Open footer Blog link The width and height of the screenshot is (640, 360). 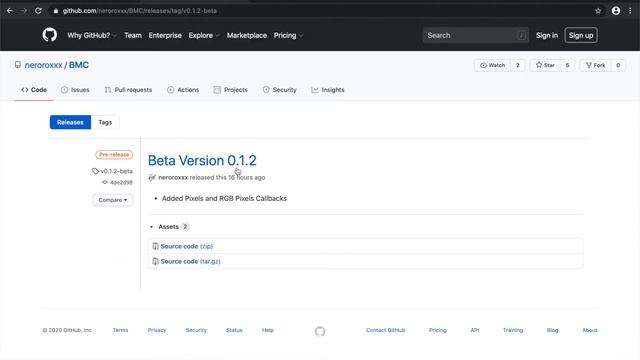click(552, 330)
